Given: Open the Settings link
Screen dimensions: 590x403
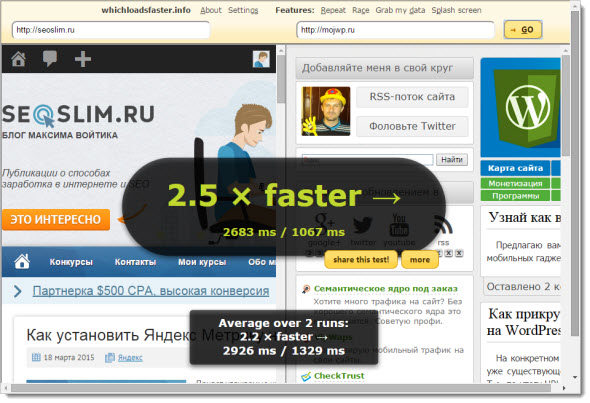Looking at the screenshot, I should pyautogui.click(x=243, y=10).
